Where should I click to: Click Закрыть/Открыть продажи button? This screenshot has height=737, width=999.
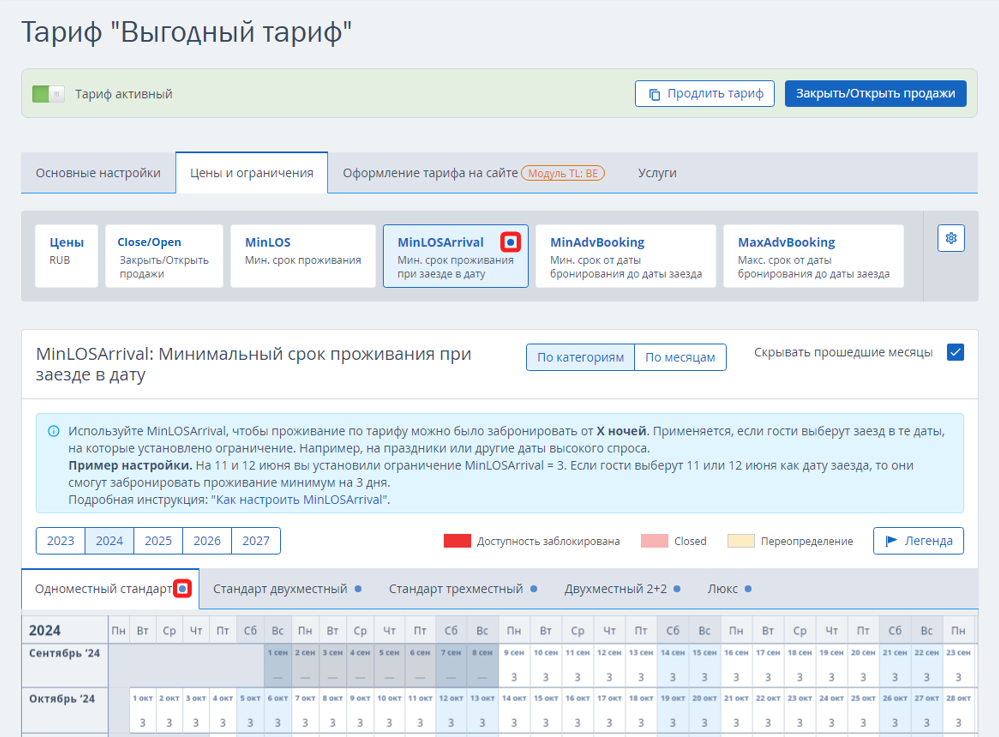(x=875, y=94)
